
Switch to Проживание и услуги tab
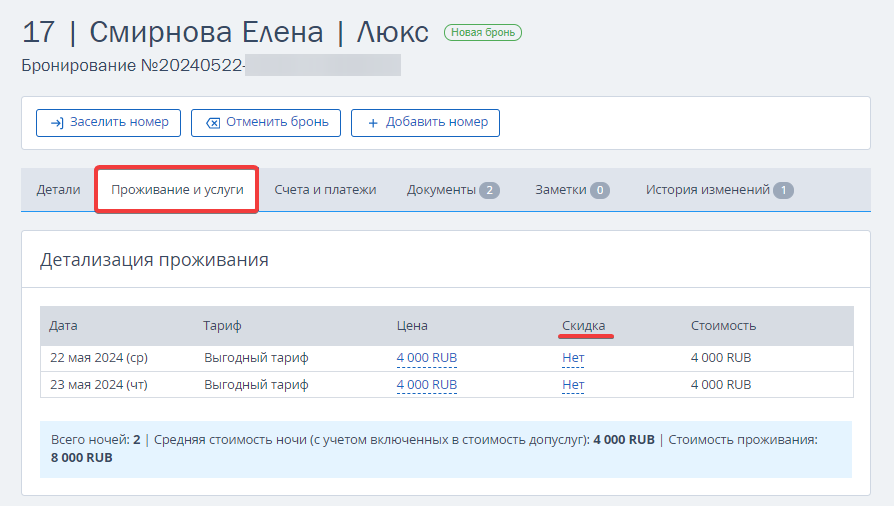(177, 190)
